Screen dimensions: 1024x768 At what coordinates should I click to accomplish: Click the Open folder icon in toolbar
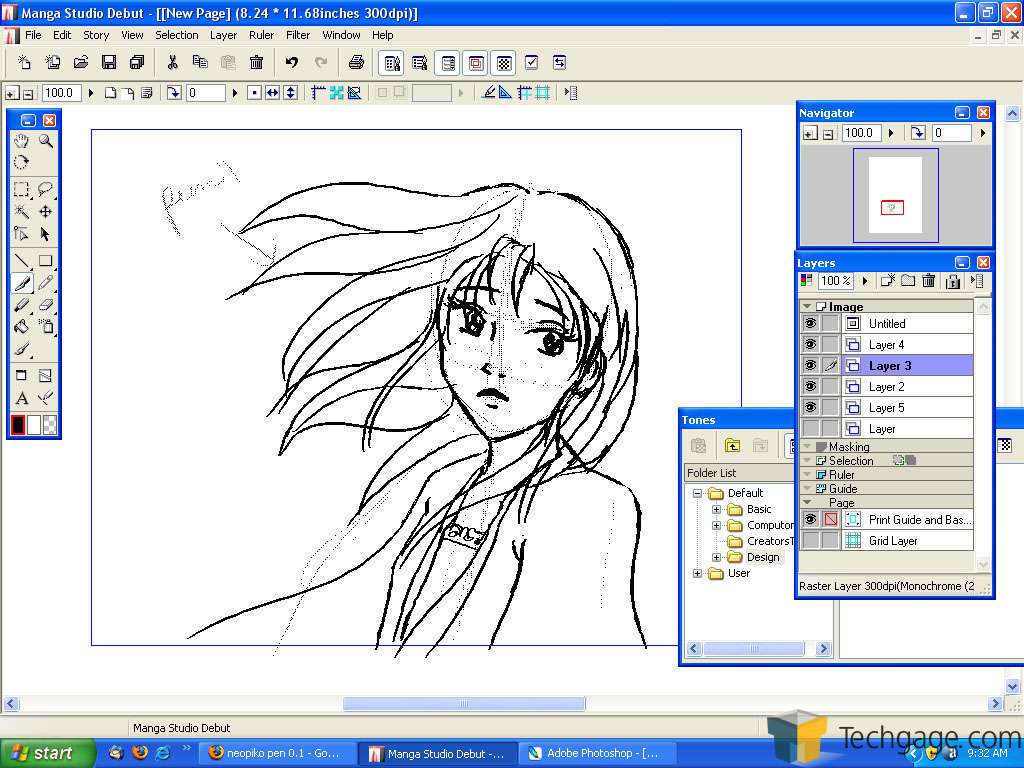[81, 63]
